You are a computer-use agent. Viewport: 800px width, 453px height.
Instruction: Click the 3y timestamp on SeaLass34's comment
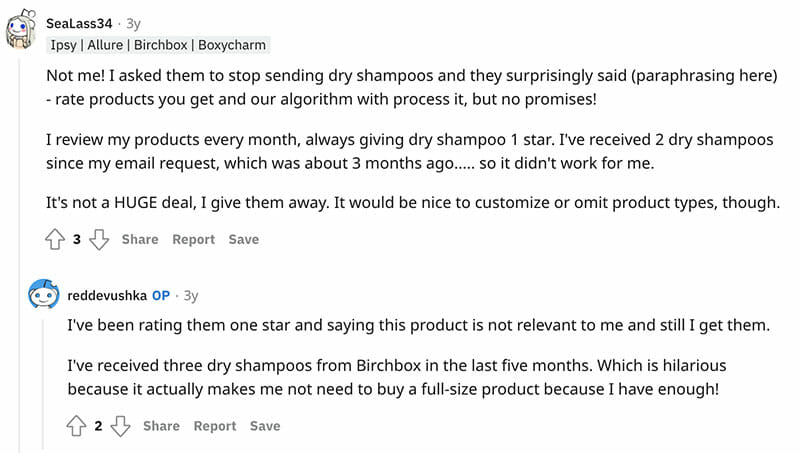134,22
